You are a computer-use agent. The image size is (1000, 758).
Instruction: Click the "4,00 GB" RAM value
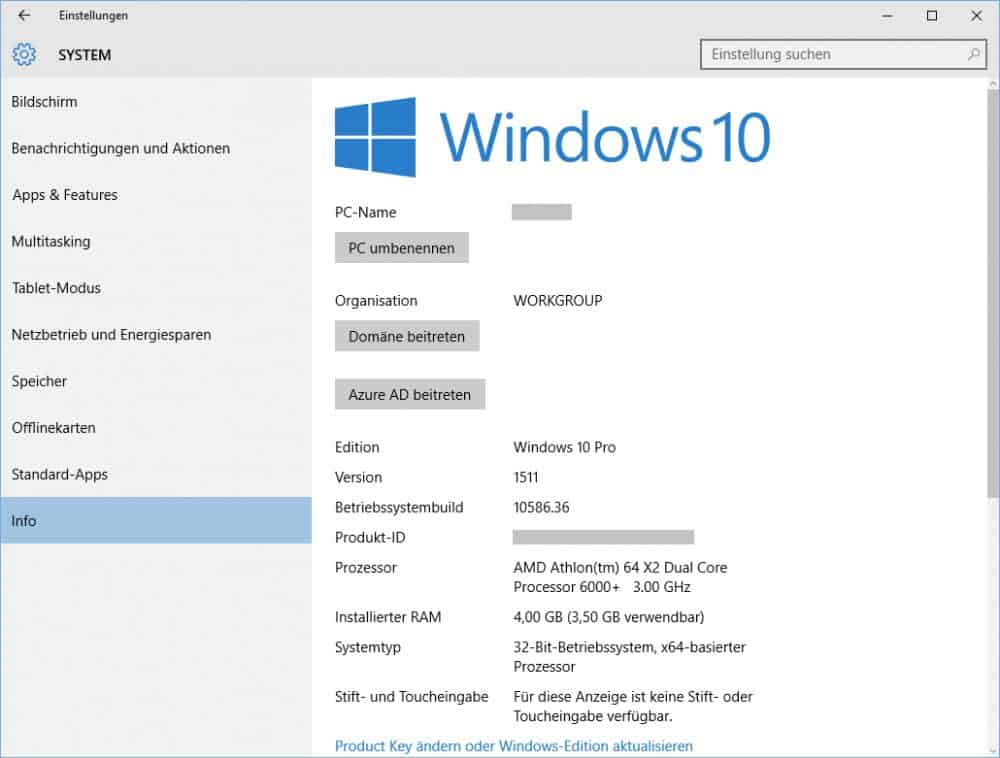[609, 617]
